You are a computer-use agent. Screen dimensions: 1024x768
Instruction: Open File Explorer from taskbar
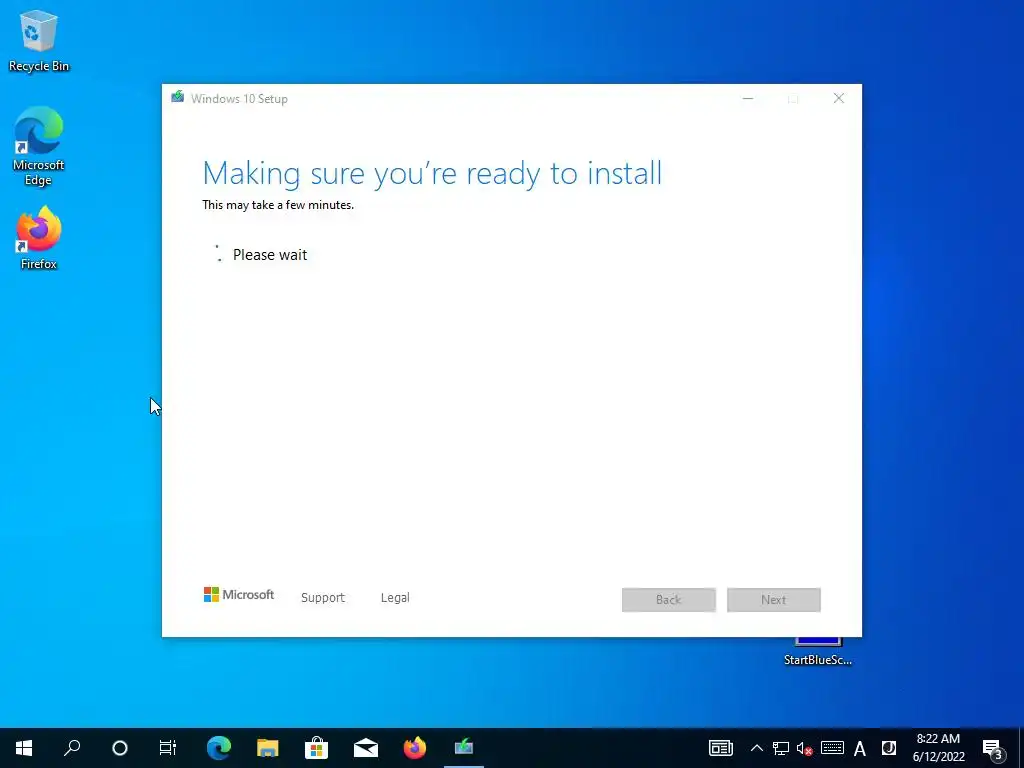[268, 748]
